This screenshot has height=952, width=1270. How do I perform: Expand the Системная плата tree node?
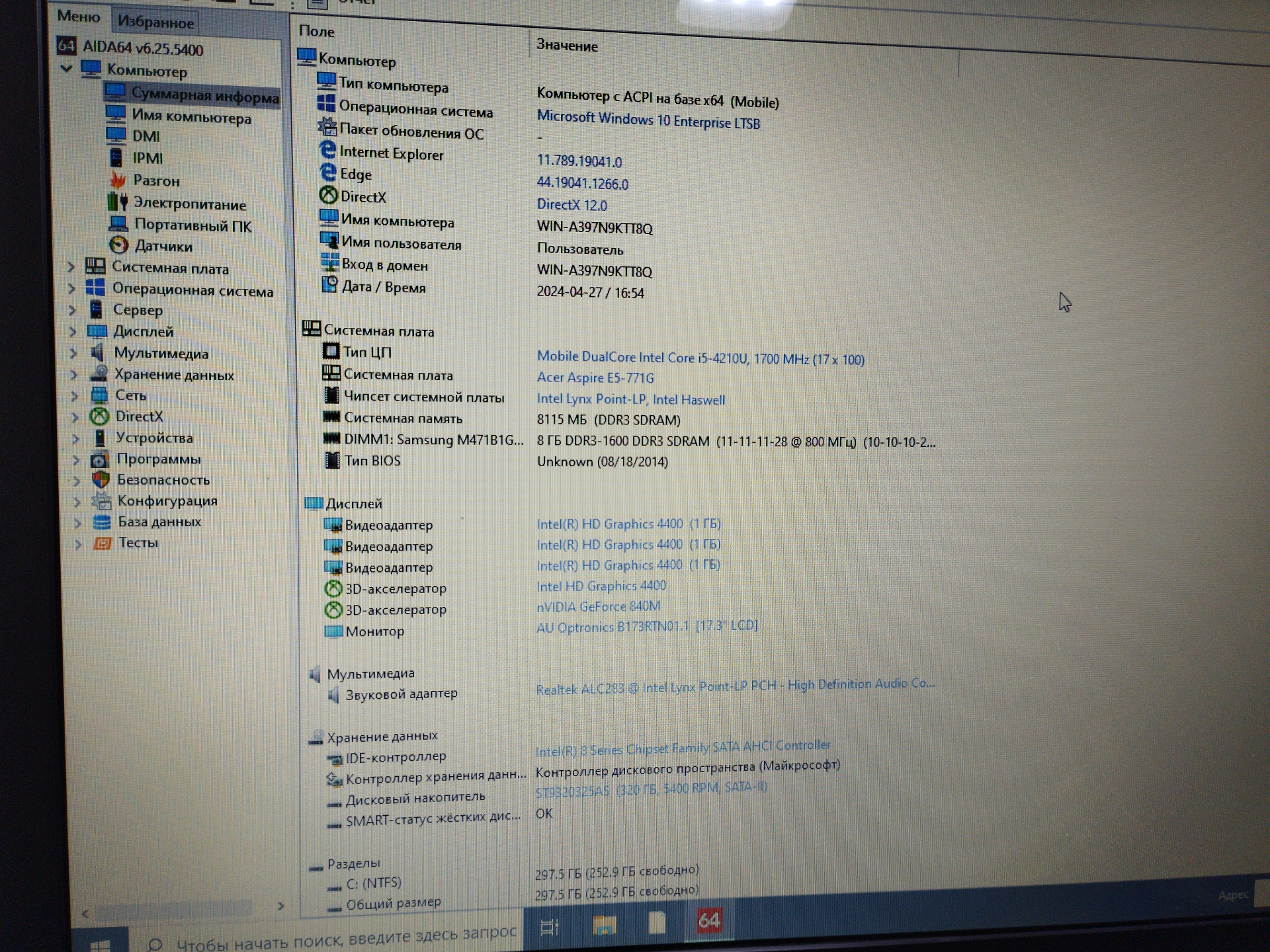coord(71,267)
